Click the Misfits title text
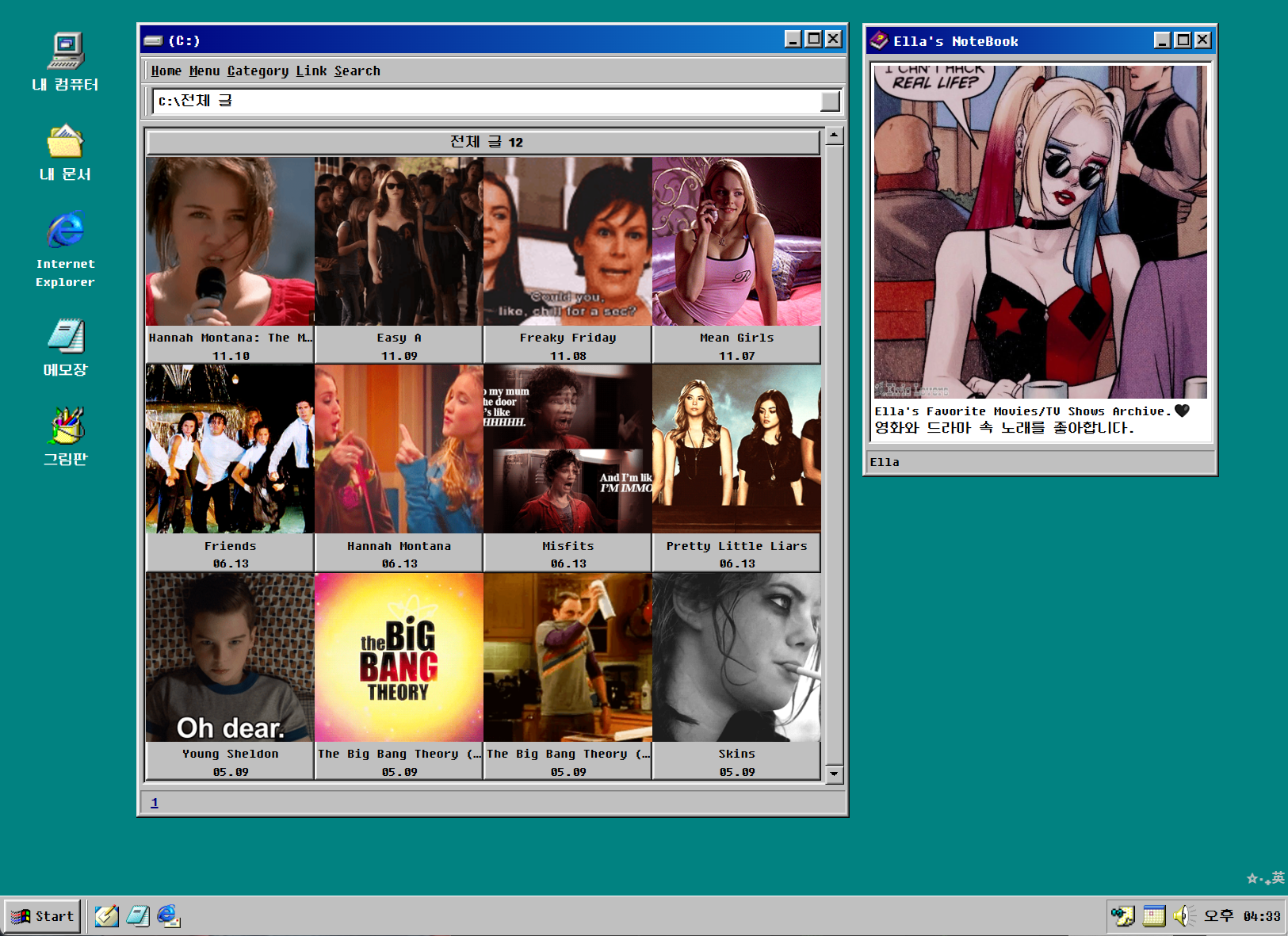 (x=568, y=546)
